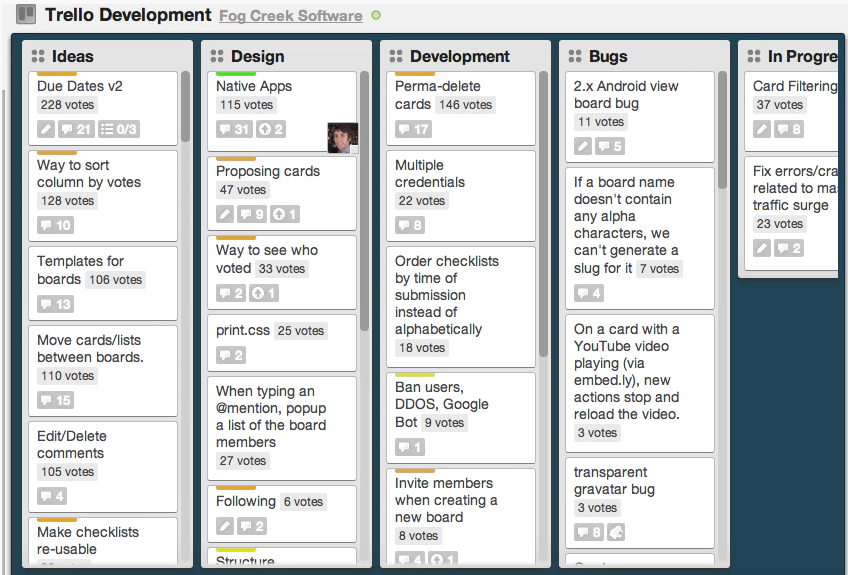
Task: Click the Bugs list scrollbar thumb
Action: [723, 130]
